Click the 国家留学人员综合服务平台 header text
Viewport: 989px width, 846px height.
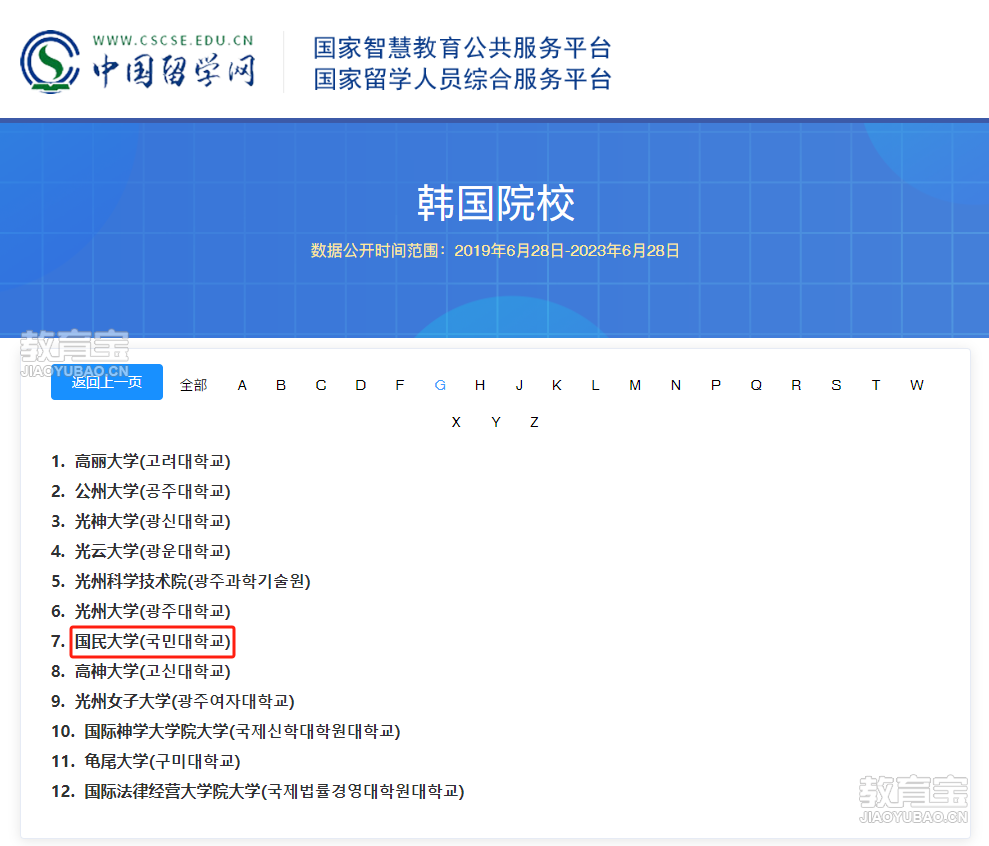pyautogui.click(x=462, y=79)
